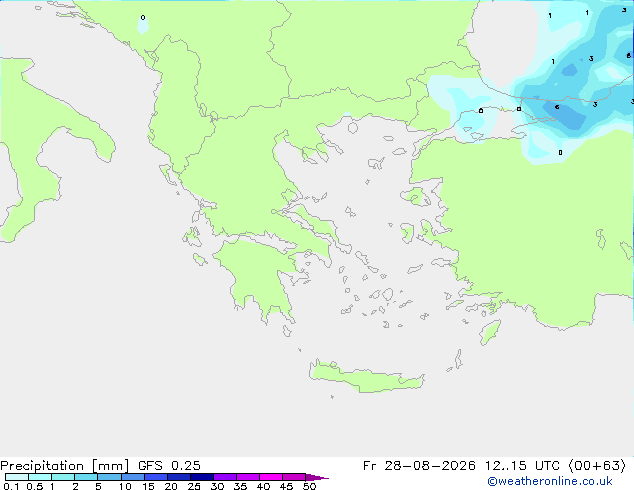Pick the 25–30 mm legend color swatch

coord(202,477)
